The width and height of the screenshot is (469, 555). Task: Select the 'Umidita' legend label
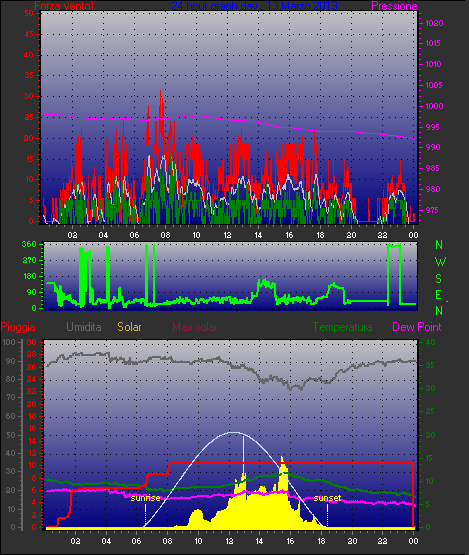[x=84, y=327]
